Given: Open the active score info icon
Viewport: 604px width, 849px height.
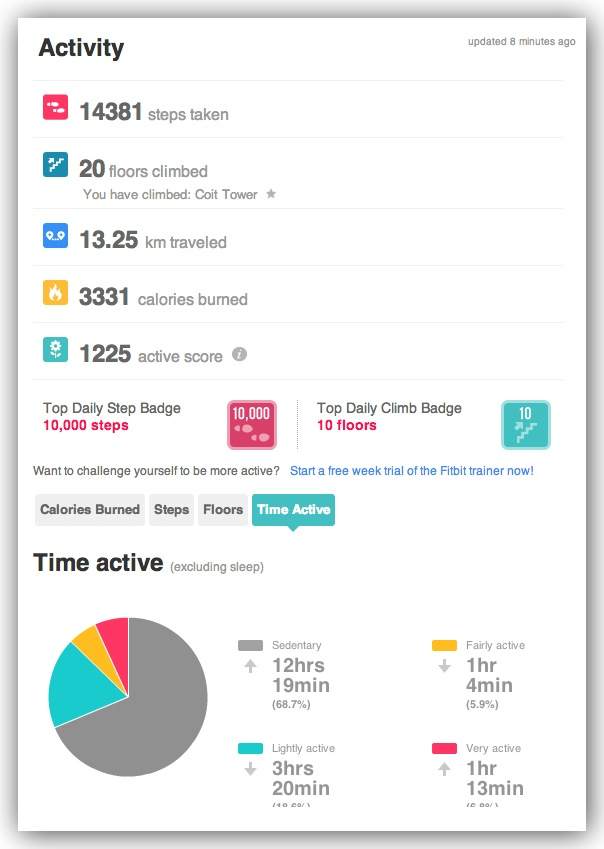Looking at the screenshot, I should pyautogui.click(x=239, y=355).
